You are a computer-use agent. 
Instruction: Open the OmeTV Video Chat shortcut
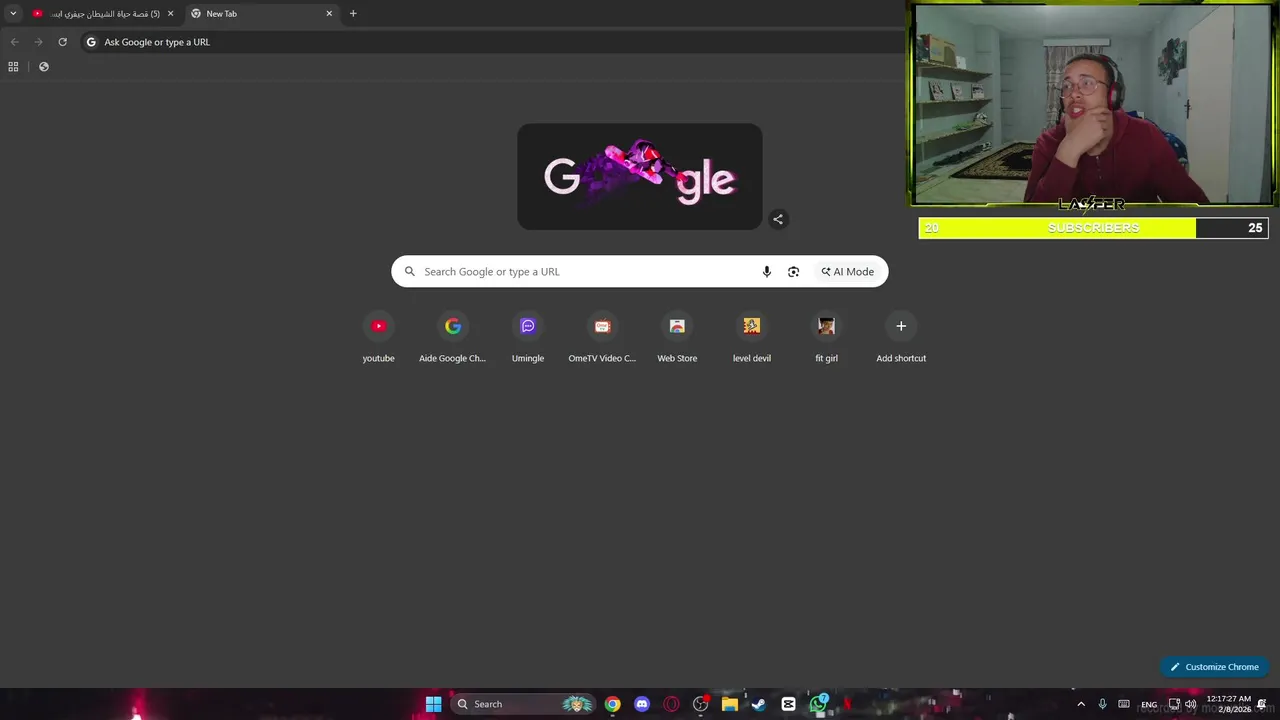pyautogui.click(x=602, y=338)
